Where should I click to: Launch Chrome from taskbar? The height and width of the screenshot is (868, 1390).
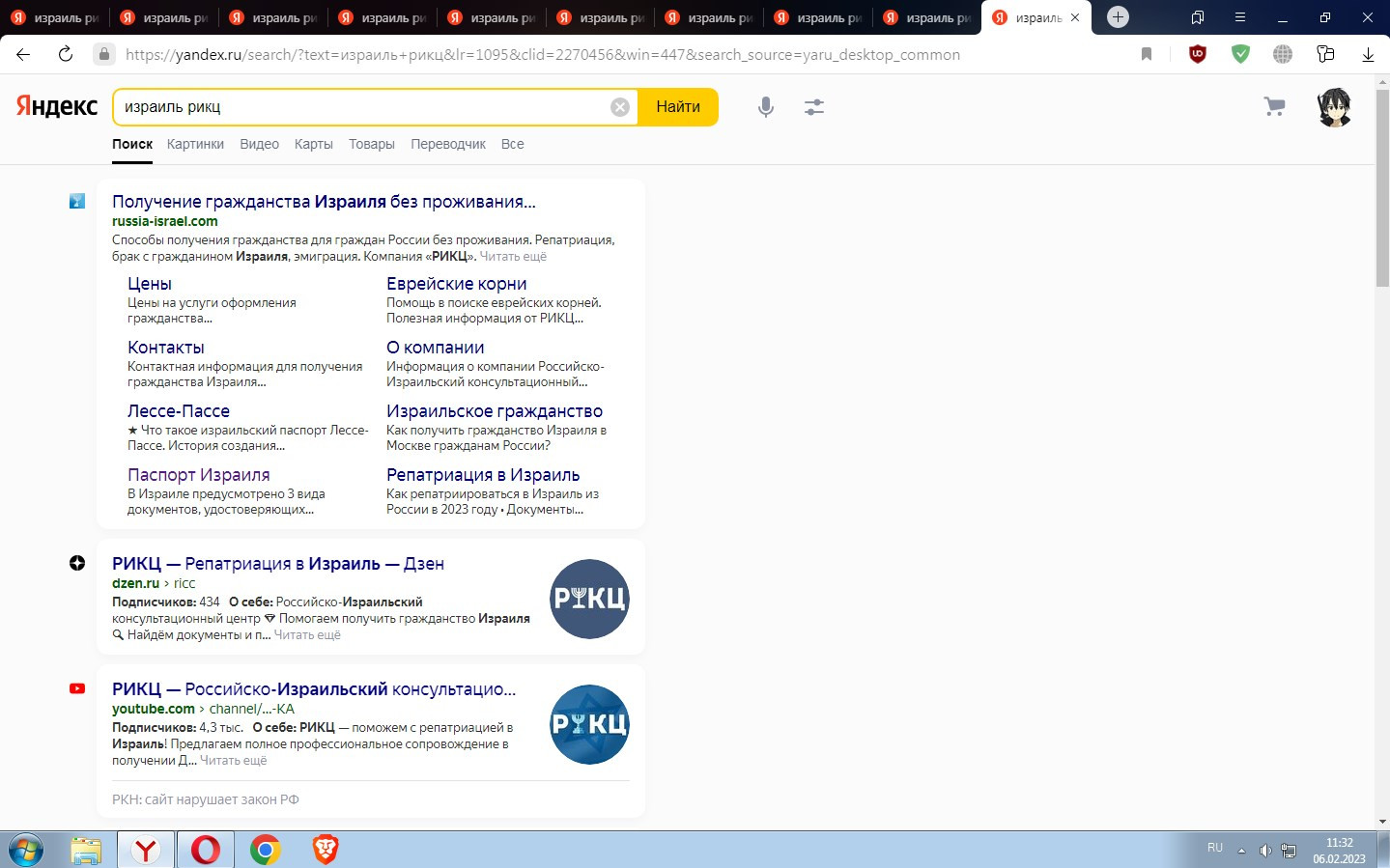click(265, 850)
